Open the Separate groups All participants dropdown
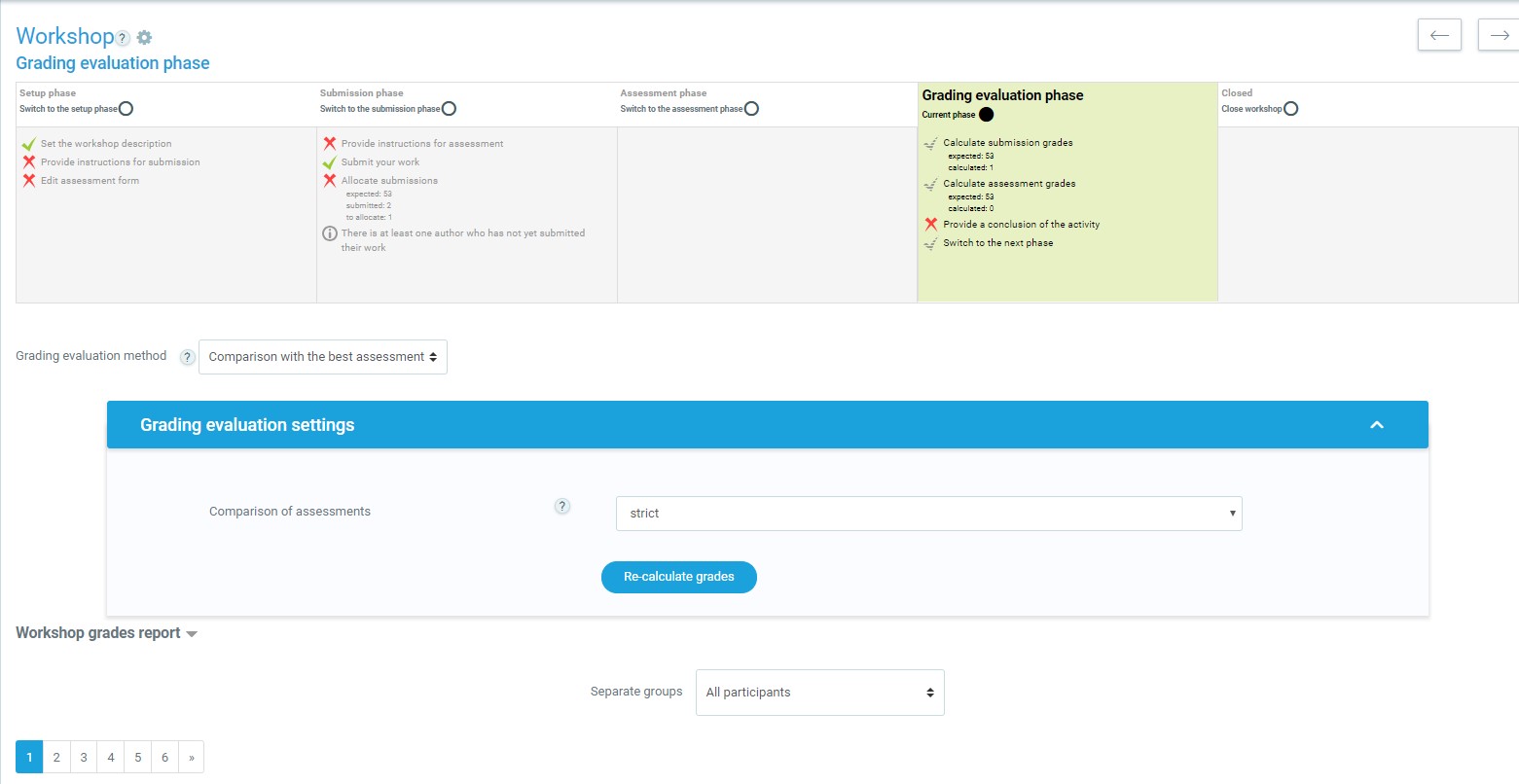 (819, 693)
